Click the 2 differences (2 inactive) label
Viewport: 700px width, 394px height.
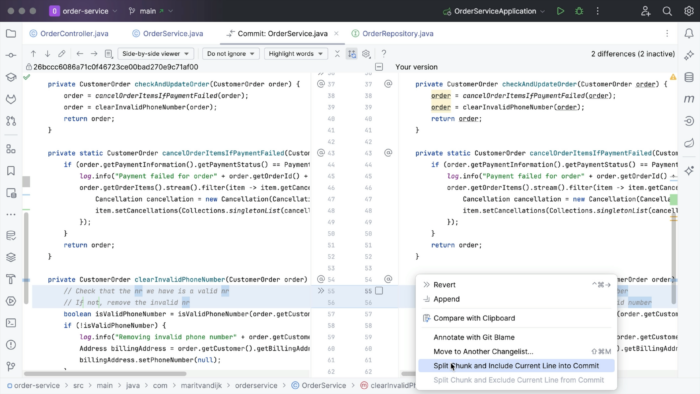coord(633,54)
